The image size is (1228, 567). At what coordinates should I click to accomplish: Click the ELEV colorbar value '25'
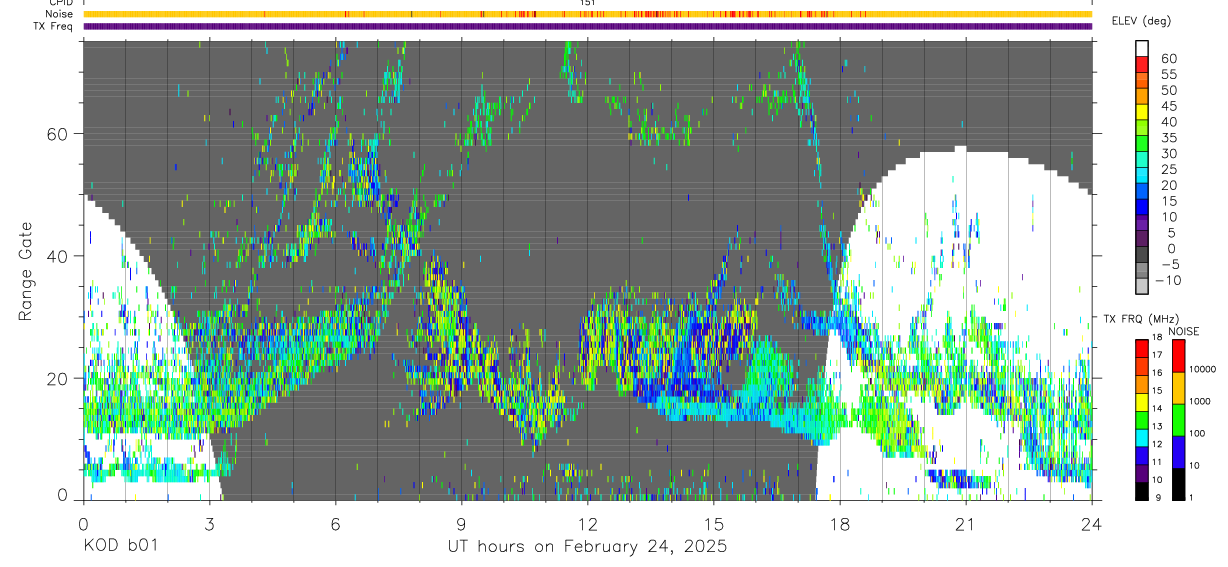(1168, 169)
